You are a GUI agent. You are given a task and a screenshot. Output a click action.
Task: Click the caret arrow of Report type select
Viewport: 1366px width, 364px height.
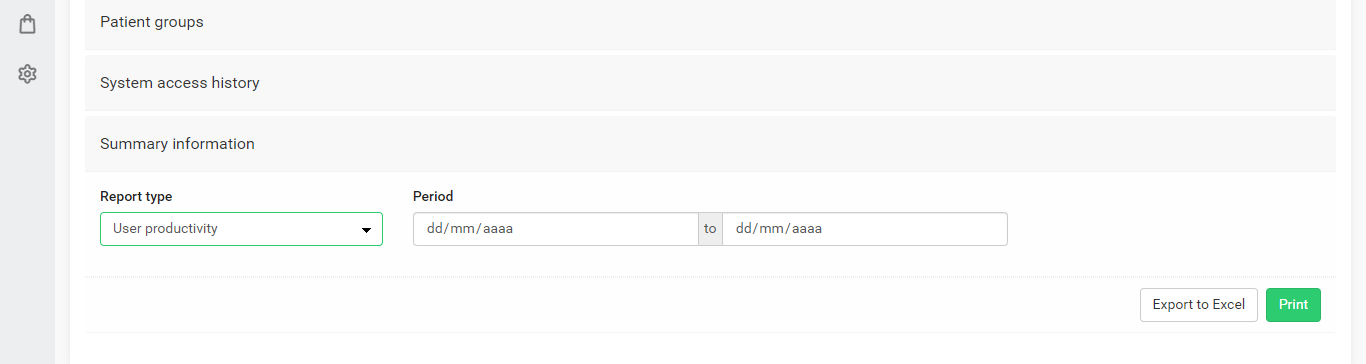tap(366, 230)
